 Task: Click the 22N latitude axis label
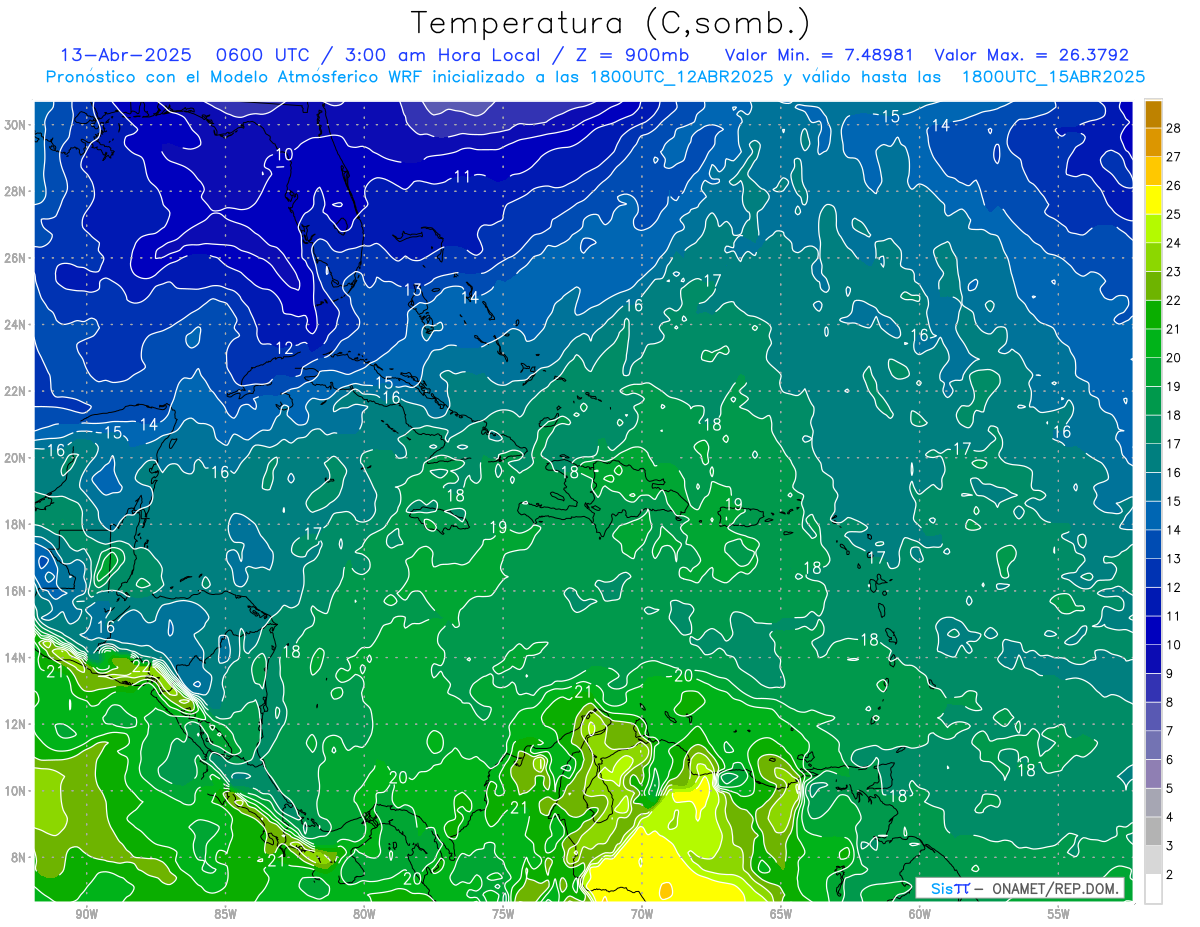point(17,391)
